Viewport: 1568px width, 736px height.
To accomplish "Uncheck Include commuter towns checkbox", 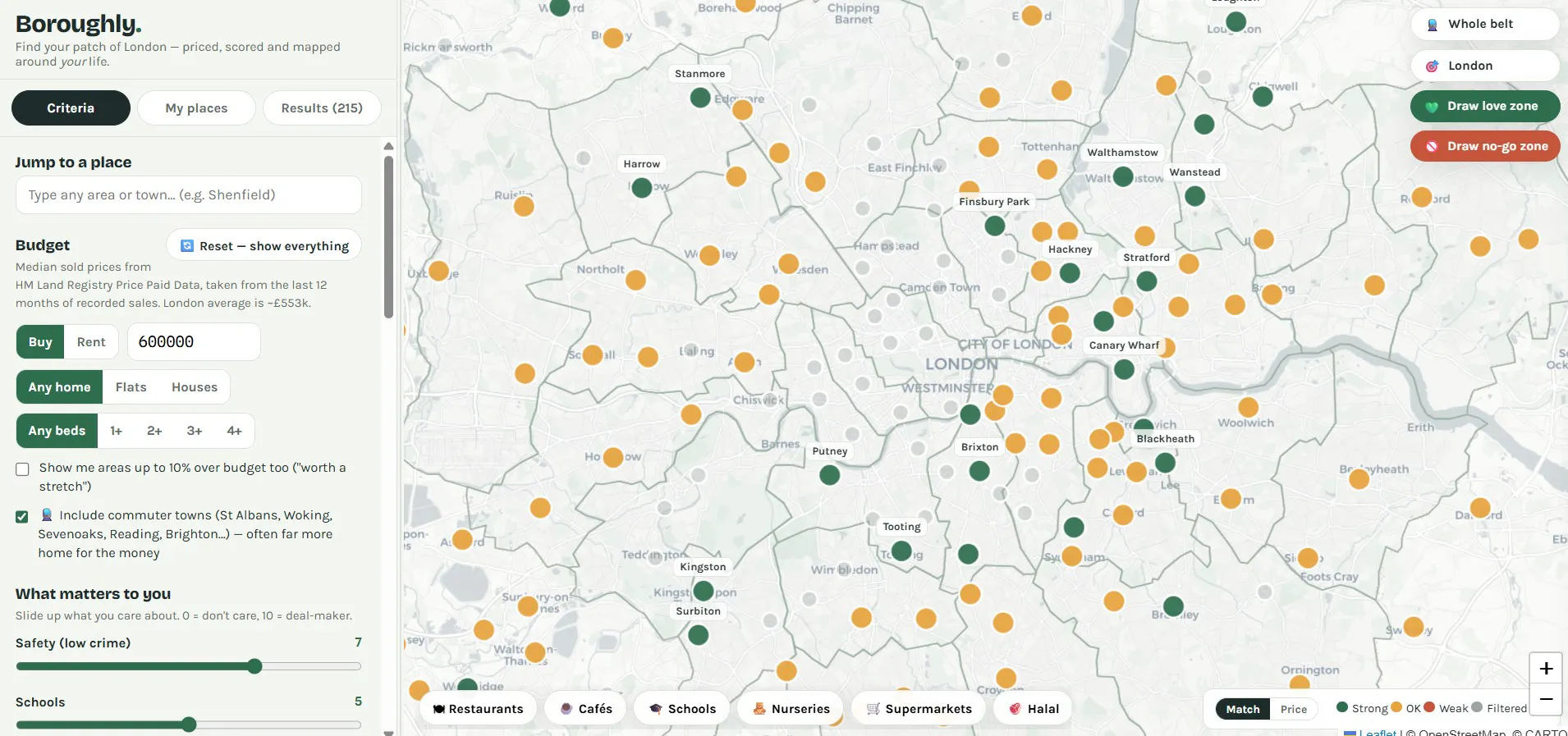I will tap(22, 517).
